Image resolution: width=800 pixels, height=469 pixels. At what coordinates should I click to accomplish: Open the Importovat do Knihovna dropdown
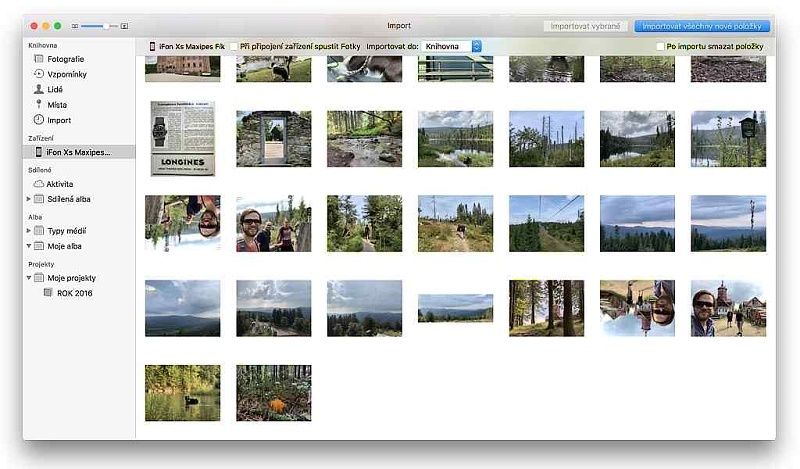452,46
